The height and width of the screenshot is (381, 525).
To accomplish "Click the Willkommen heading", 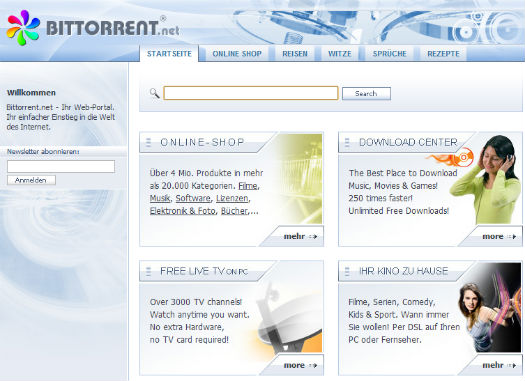I will click(31, 93).
